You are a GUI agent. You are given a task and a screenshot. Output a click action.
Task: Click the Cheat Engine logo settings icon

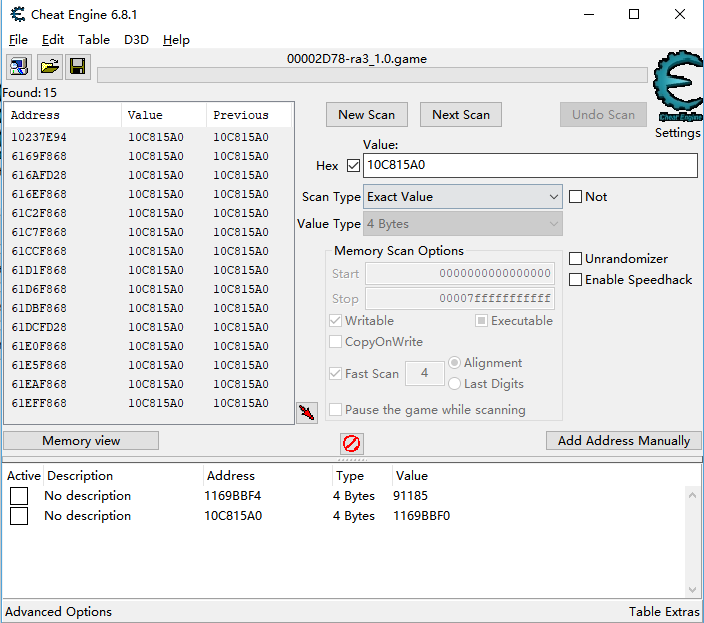tap(678, 86)
